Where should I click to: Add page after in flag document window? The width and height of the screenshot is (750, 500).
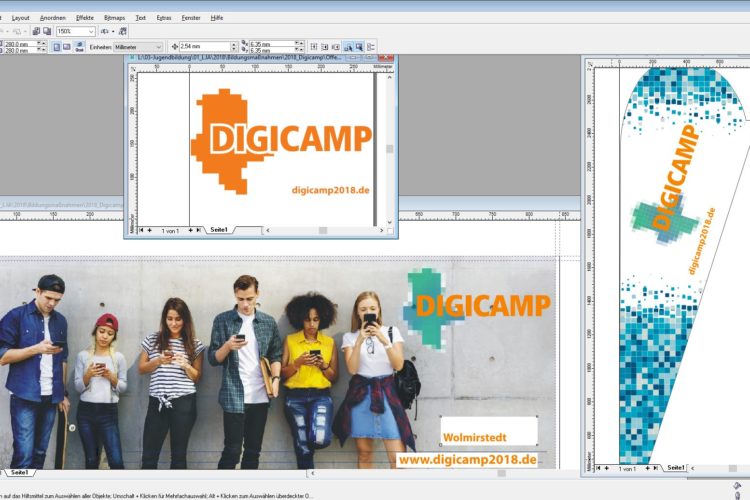coord(647,468)
